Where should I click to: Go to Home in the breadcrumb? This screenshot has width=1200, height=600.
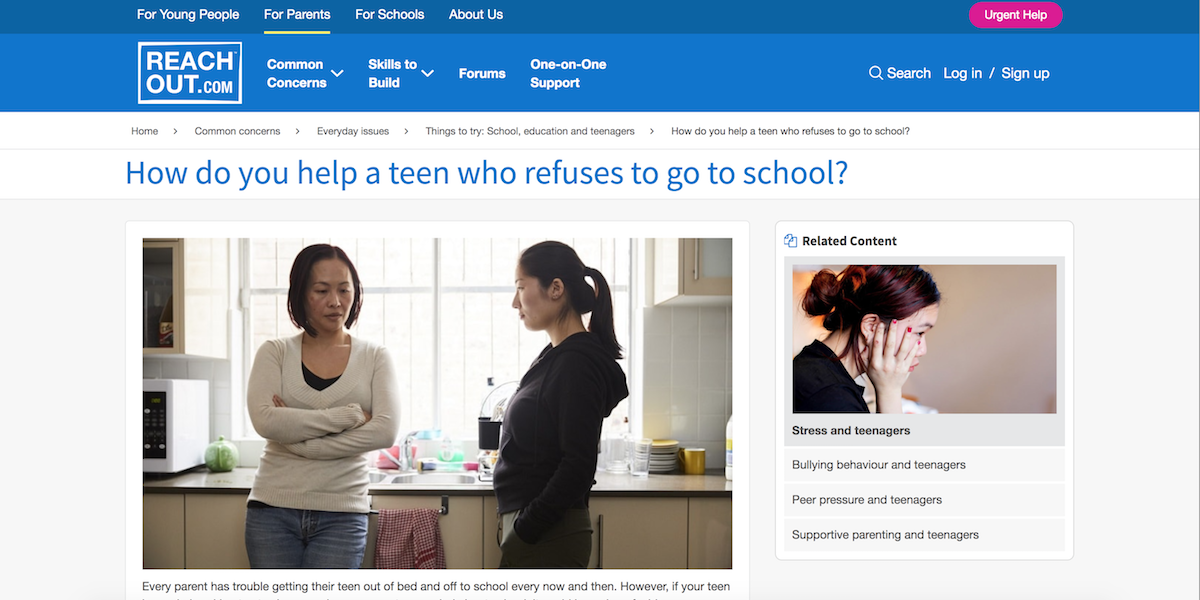[x=144, y=131]
